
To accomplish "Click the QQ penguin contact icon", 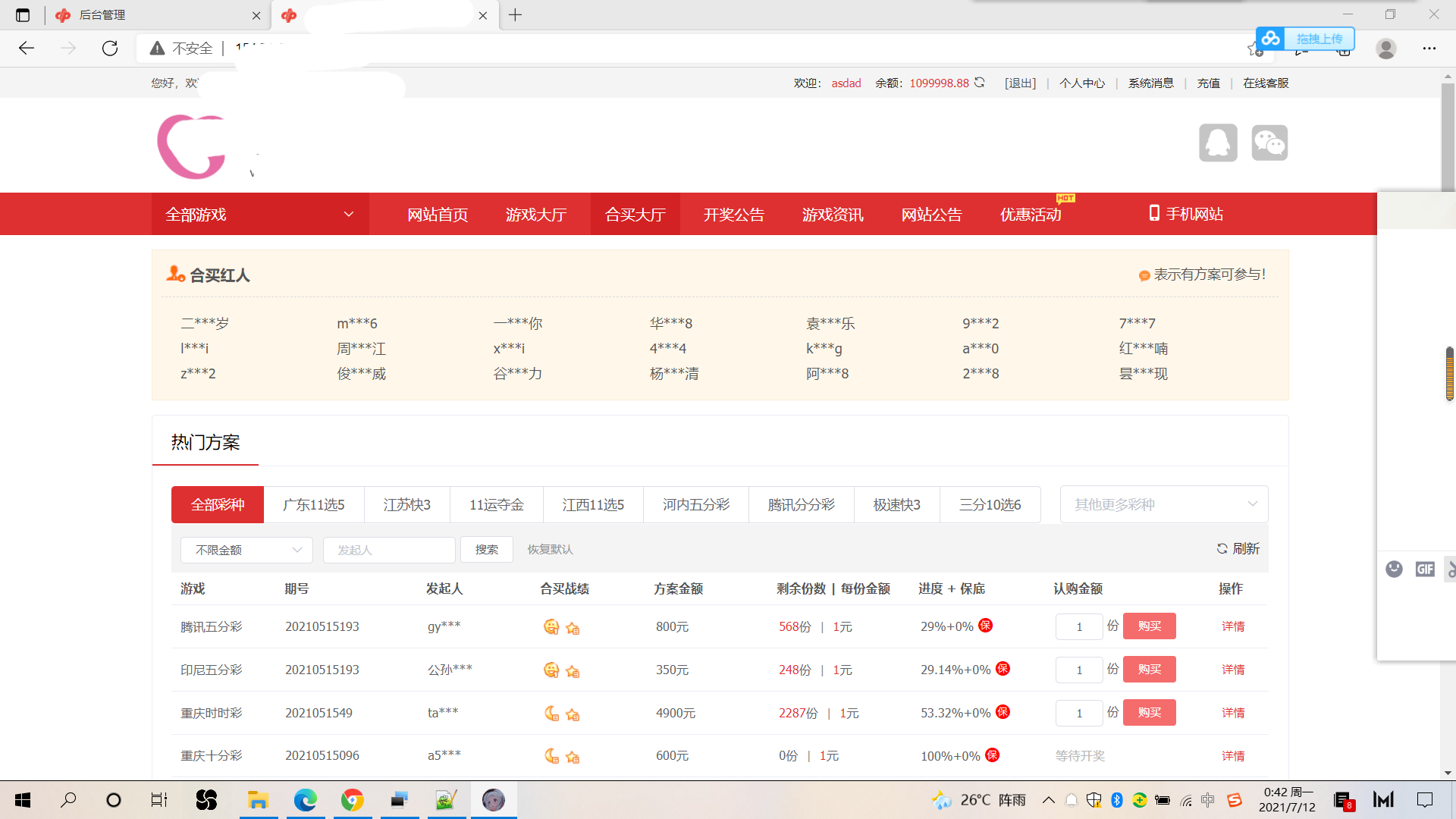I will point(1218,143).
